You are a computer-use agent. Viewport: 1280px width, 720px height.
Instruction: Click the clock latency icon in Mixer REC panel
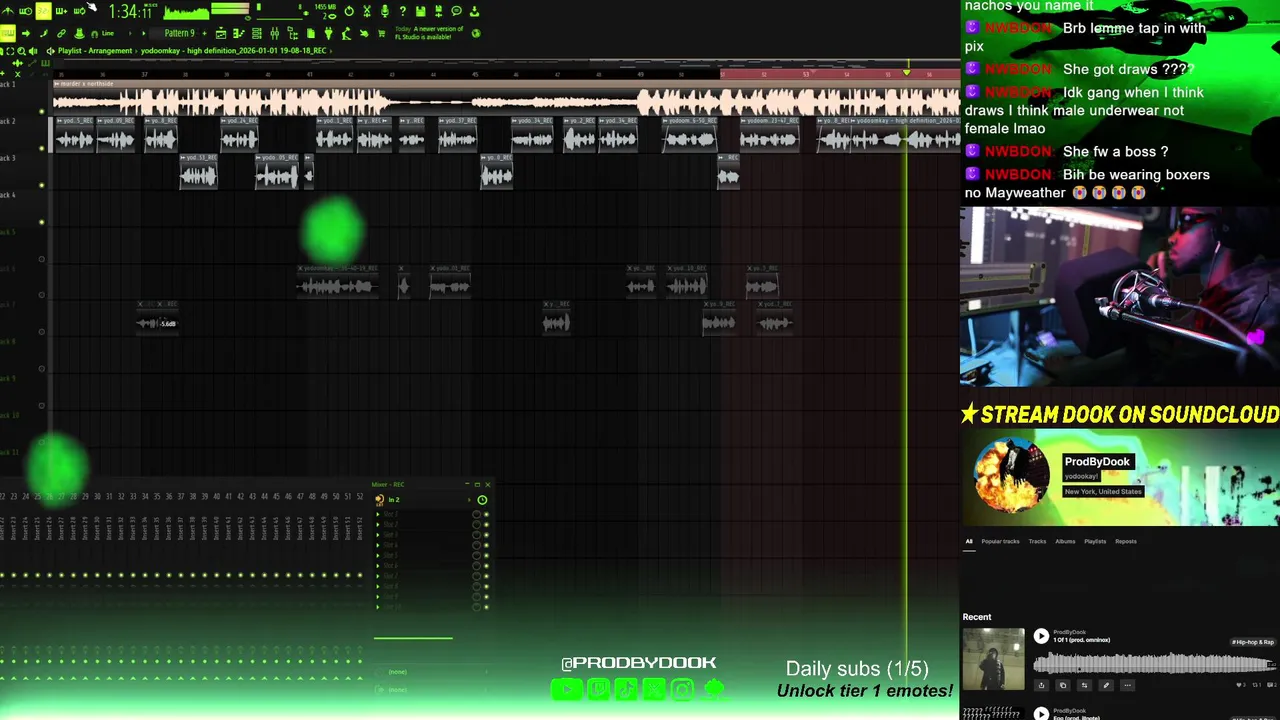point(482,500)
